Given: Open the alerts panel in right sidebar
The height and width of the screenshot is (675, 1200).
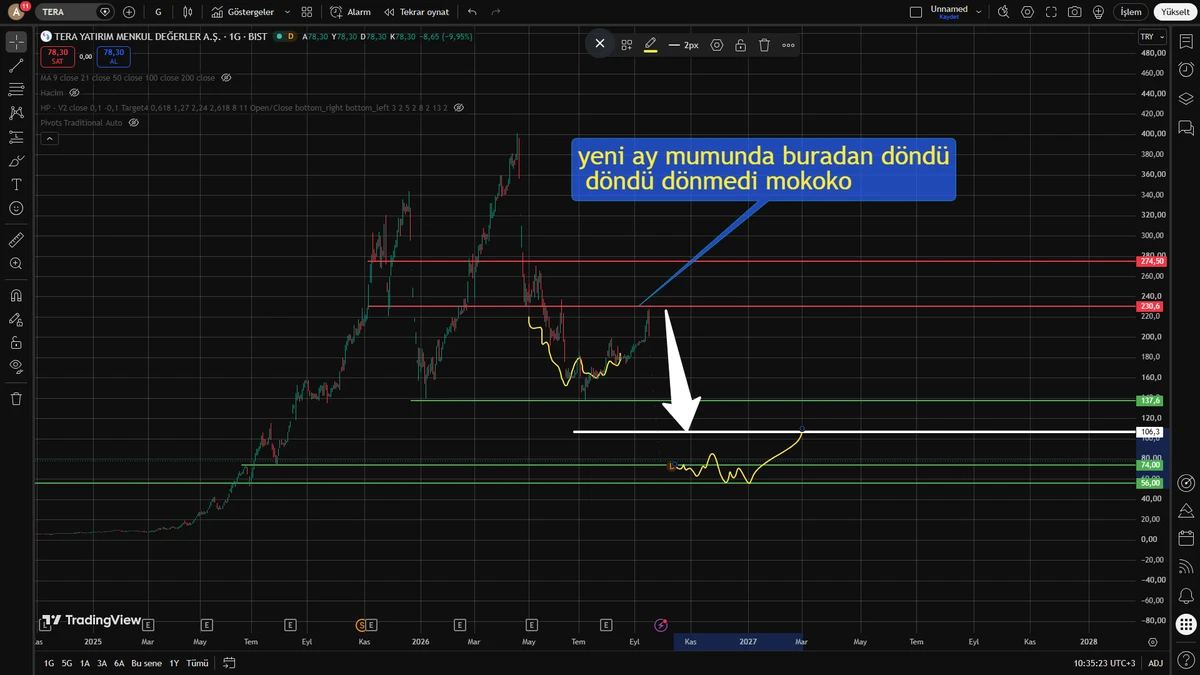Looking at the screenshot, I should tap(1186, 70).
